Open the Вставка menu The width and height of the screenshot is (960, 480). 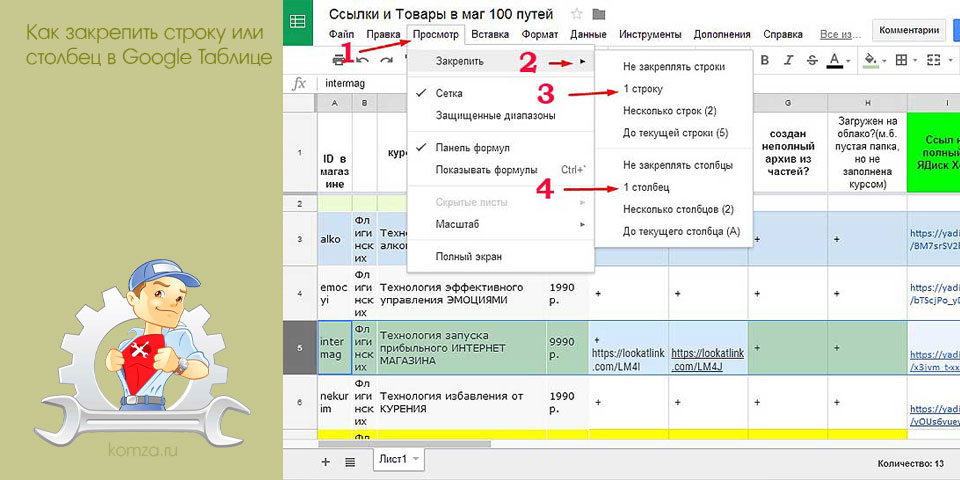click(x=490, y=34)
